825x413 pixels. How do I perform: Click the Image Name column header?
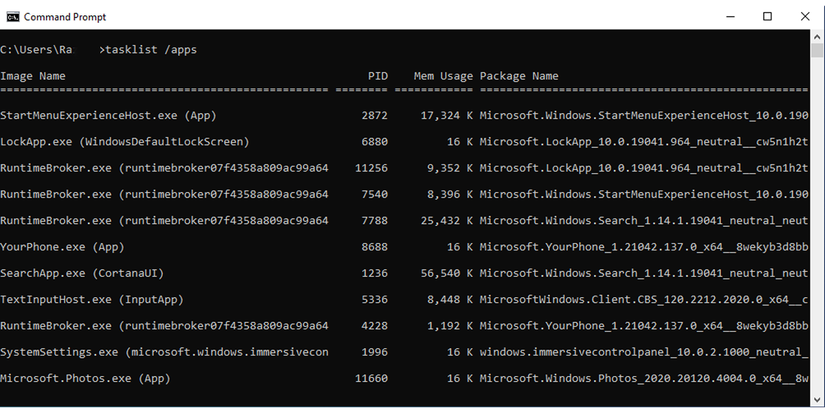[x=33, y=76]
